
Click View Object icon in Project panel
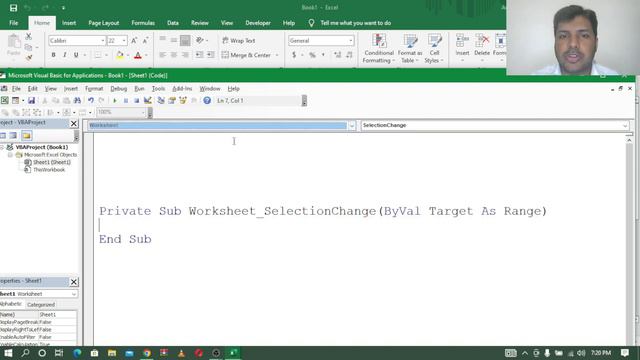tap(13, 136)
